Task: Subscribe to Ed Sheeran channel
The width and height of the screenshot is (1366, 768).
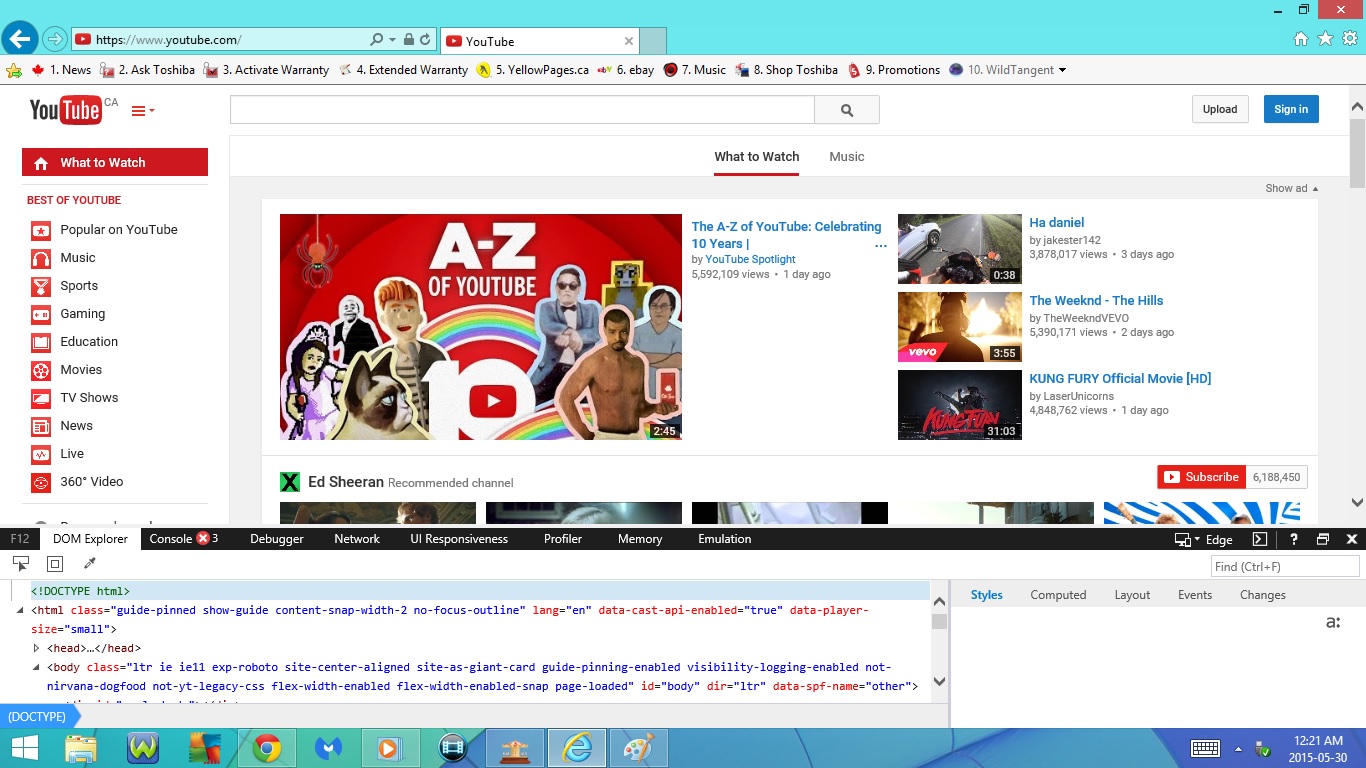Action: (x=1201, y=477)
